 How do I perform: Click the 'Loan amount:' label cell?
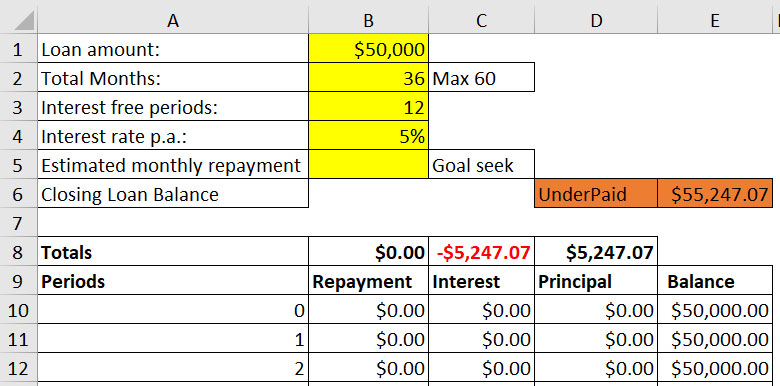[x=173, y=48]
